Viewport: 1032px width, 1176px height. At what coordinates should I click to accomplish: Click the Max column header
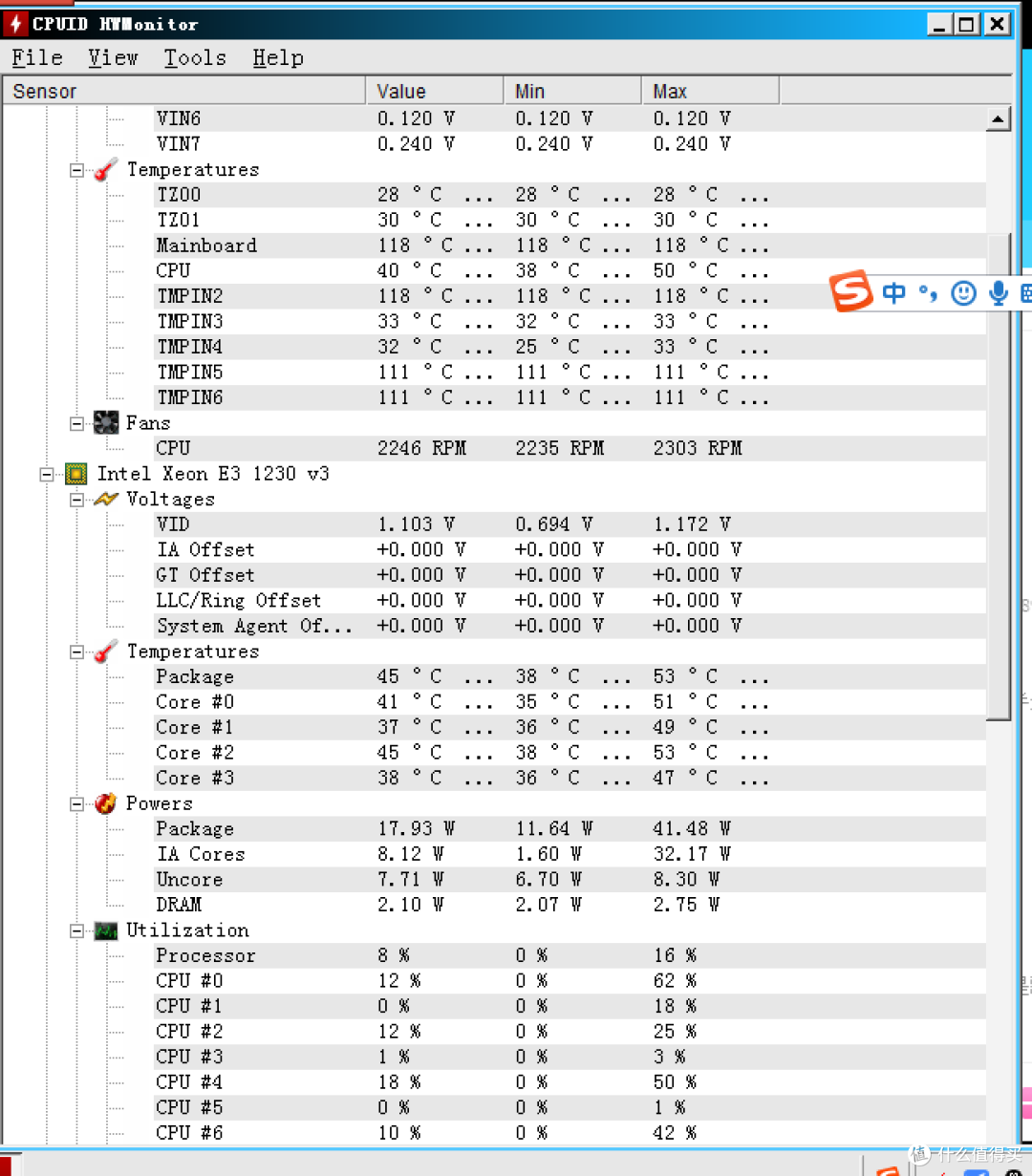click(x=710, y=91)
